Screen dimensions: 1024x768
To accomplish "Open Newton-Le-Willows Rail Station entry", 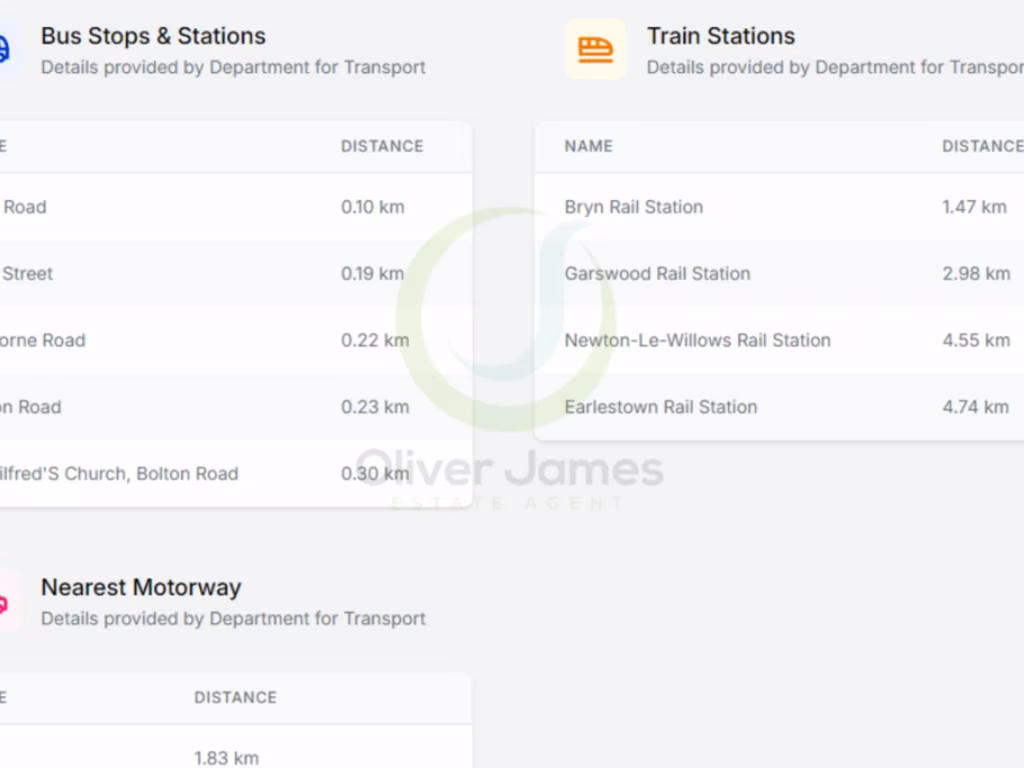I will pos(697,340).
